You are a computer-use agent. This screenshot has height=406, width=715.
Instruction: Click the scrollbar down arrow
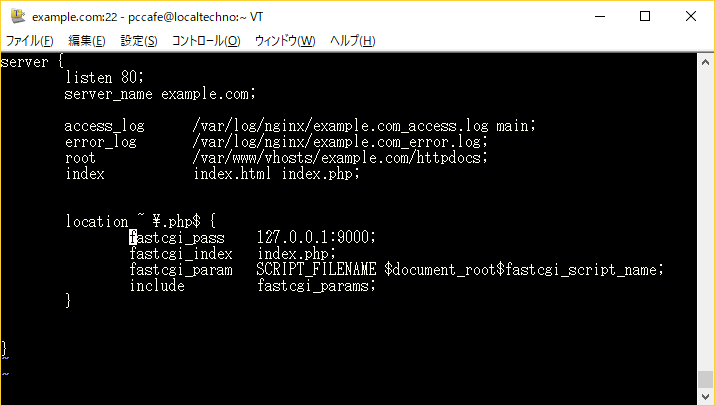[x=705, y=396]
